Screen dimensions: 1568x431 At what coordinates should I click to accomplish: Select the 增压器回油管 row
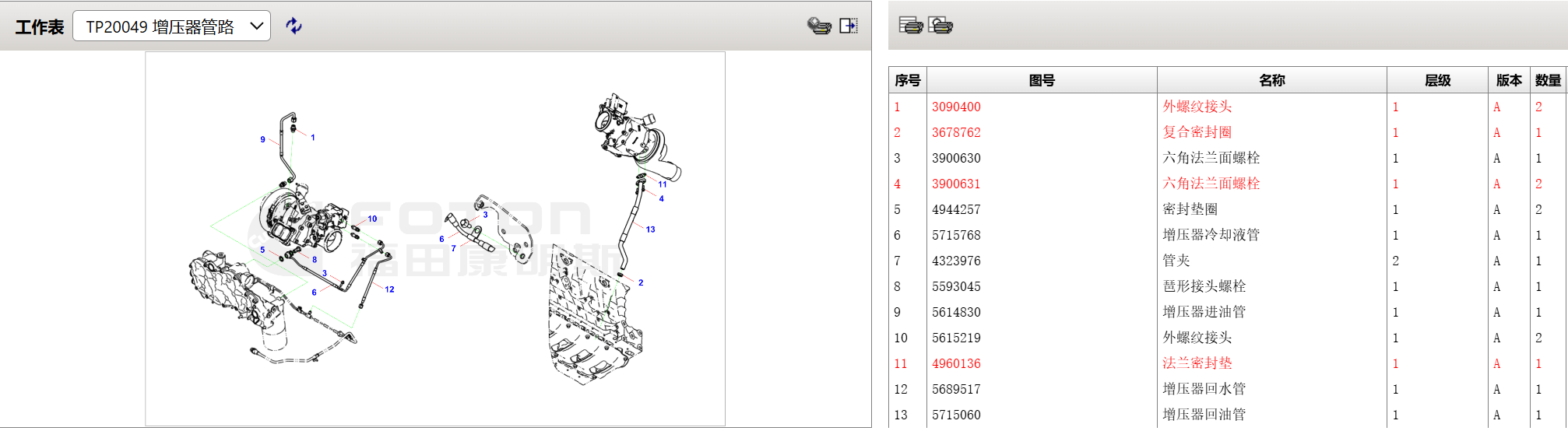1204,415
